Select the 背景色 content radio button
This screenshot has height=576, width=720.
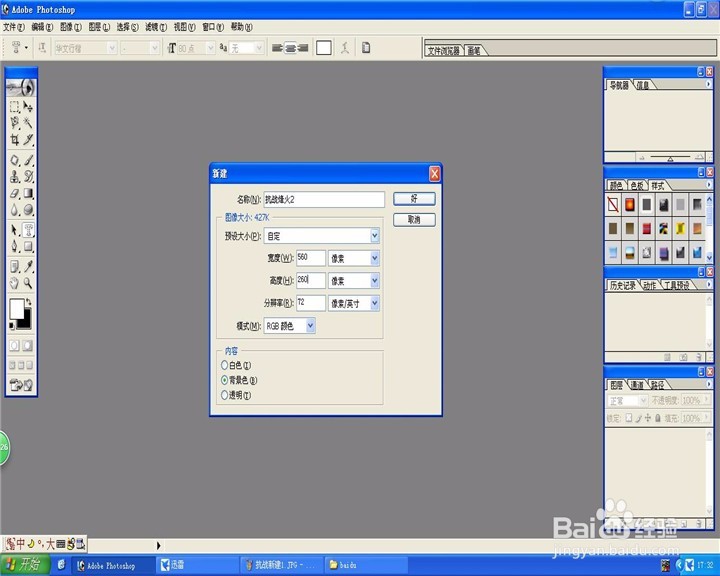(x=225, y=380)
